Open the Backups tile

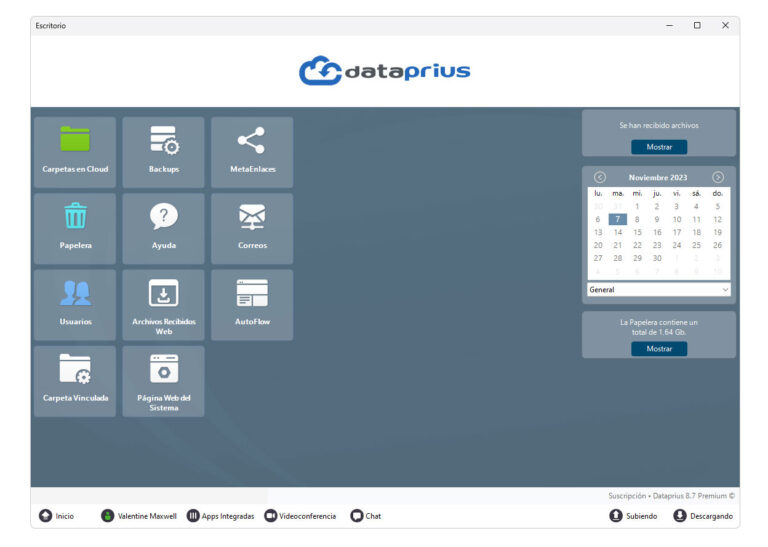pyautogui.click(x=164, y=152)
